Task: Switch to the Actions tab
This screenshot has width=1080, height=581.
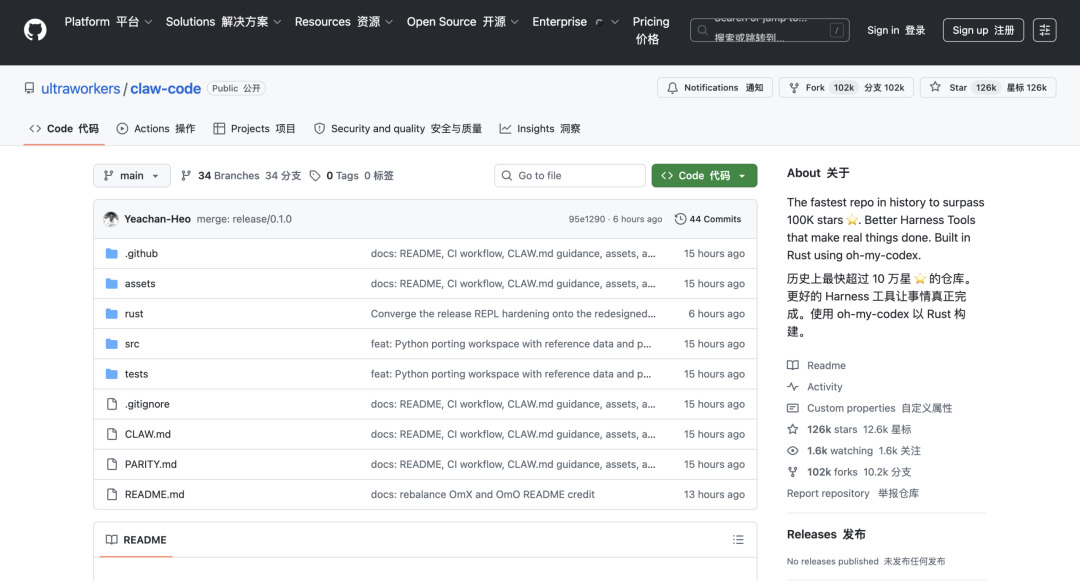Action: pyautogui.click(x=156, y=129)
